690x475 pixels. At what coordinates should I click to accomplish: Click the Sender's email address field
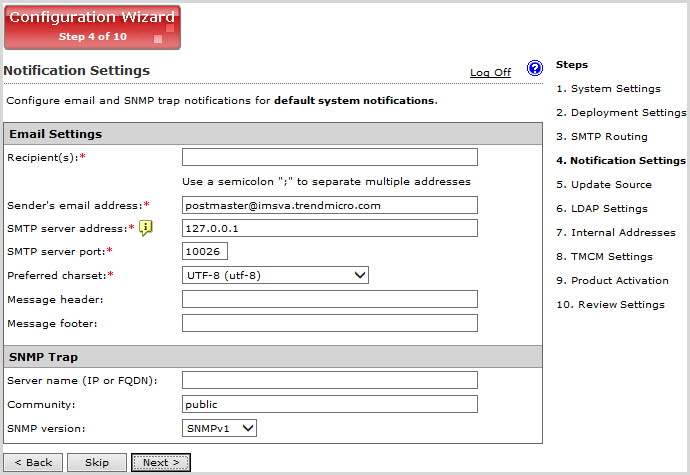point(330,205)
